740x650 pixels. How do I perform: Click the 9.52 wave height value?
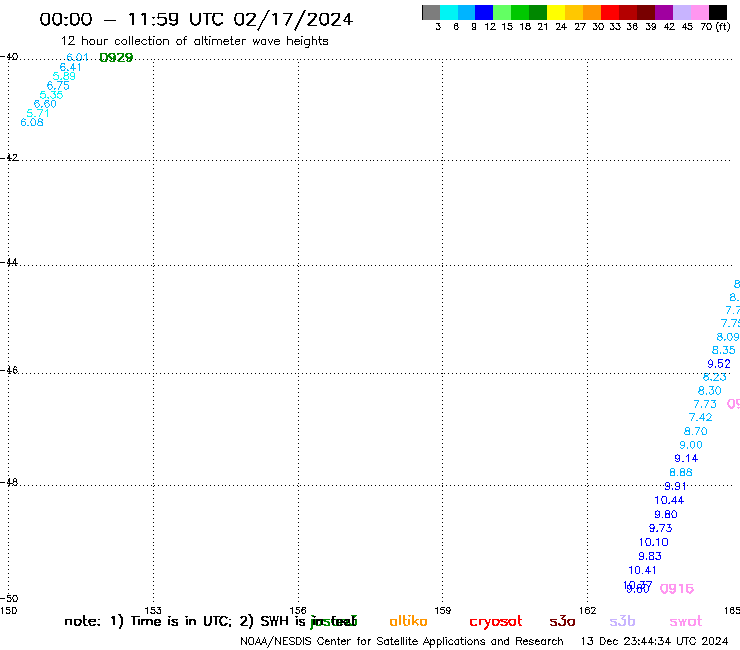719,364
